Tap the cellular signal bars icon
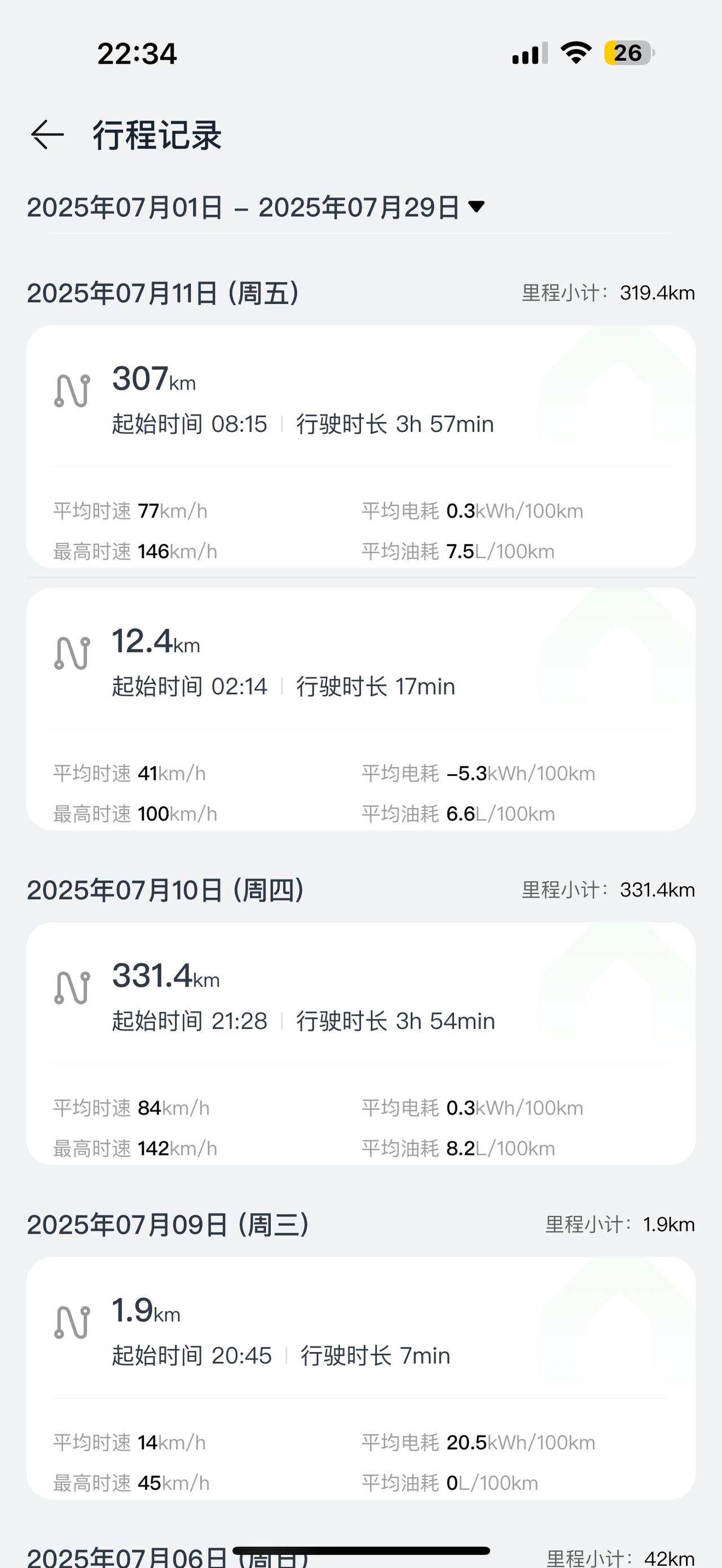The height and width of the screenshot is (1568, 722). click(x=530, y=54)
